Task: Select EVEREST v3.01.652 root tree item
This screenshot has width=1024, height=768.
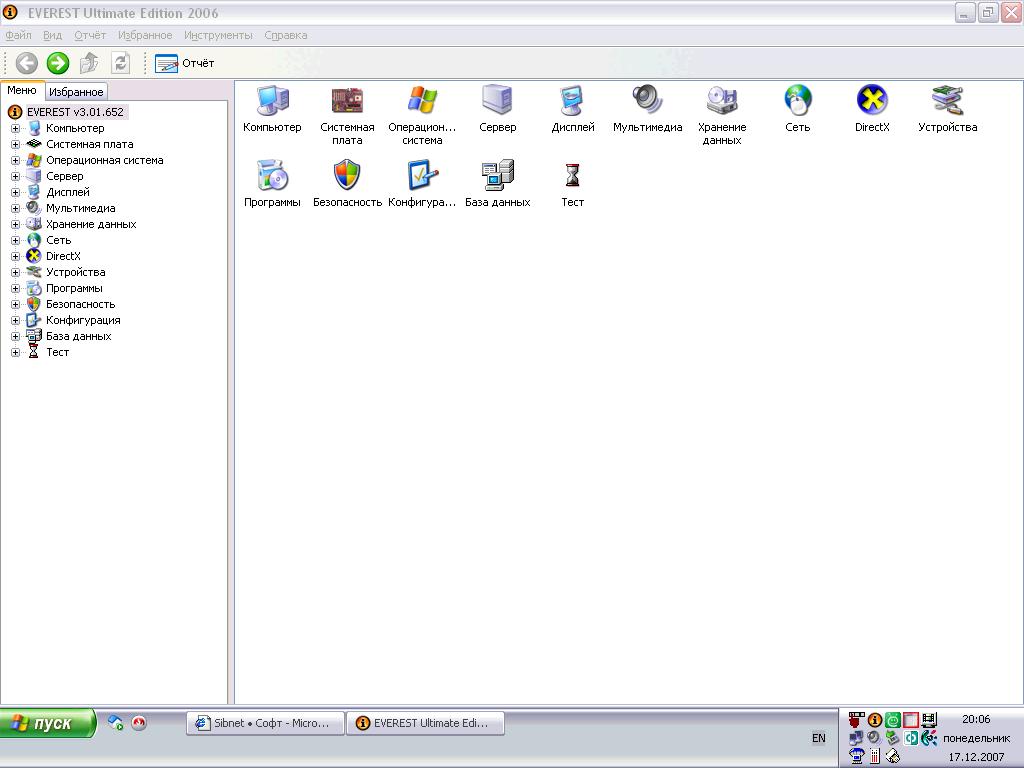Action: point(75,112)
